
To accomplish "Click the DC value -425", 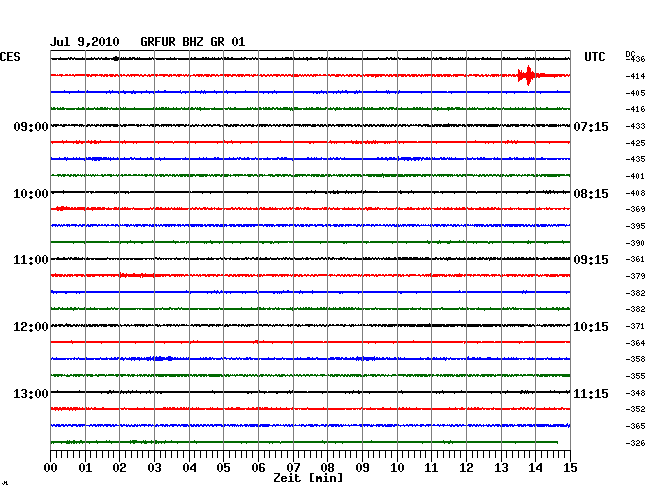I will (x=635, y=143).
